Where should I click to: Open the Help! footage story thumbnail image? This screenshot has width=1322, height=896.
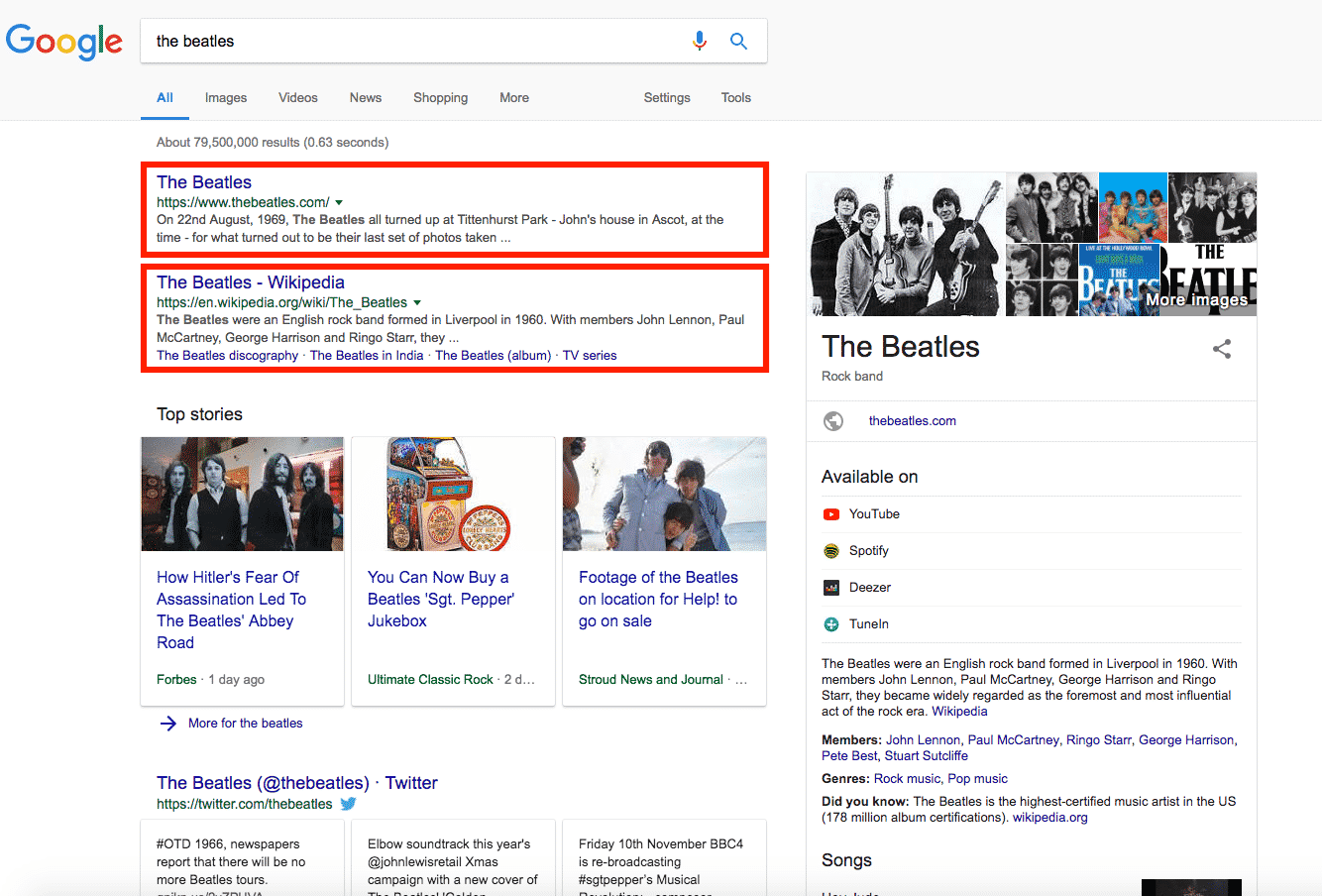[664, 494]
